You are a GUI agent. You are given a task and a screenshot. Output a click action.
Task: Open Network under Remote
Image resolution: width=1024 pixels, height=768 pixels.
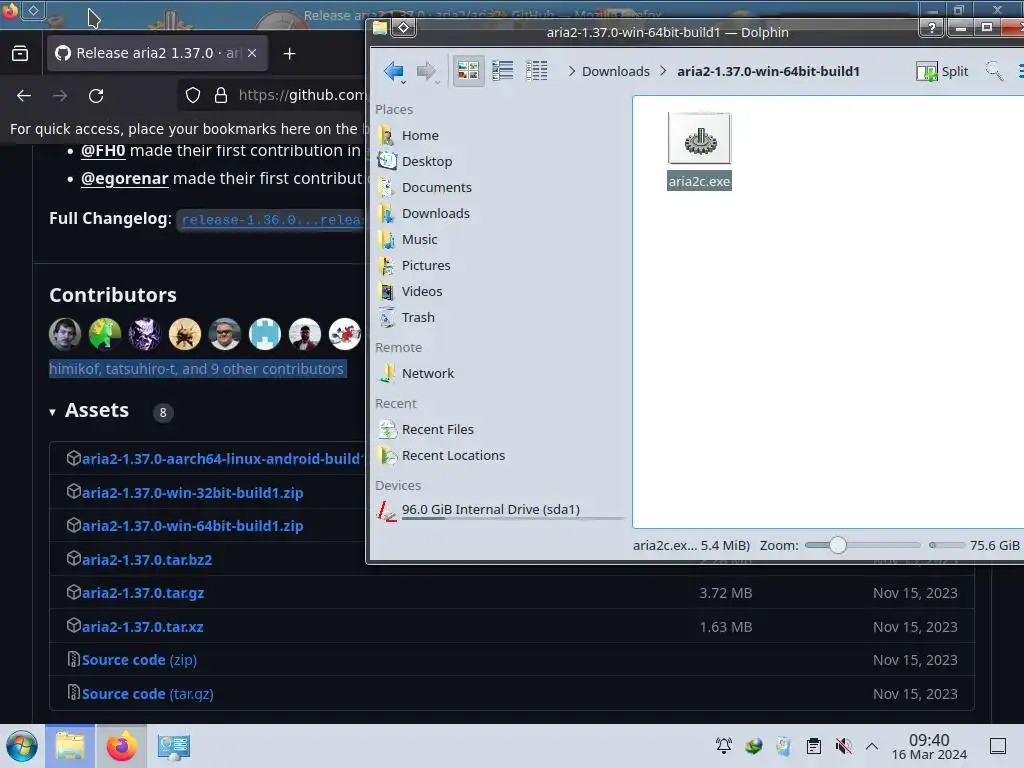tap(428, 374)
